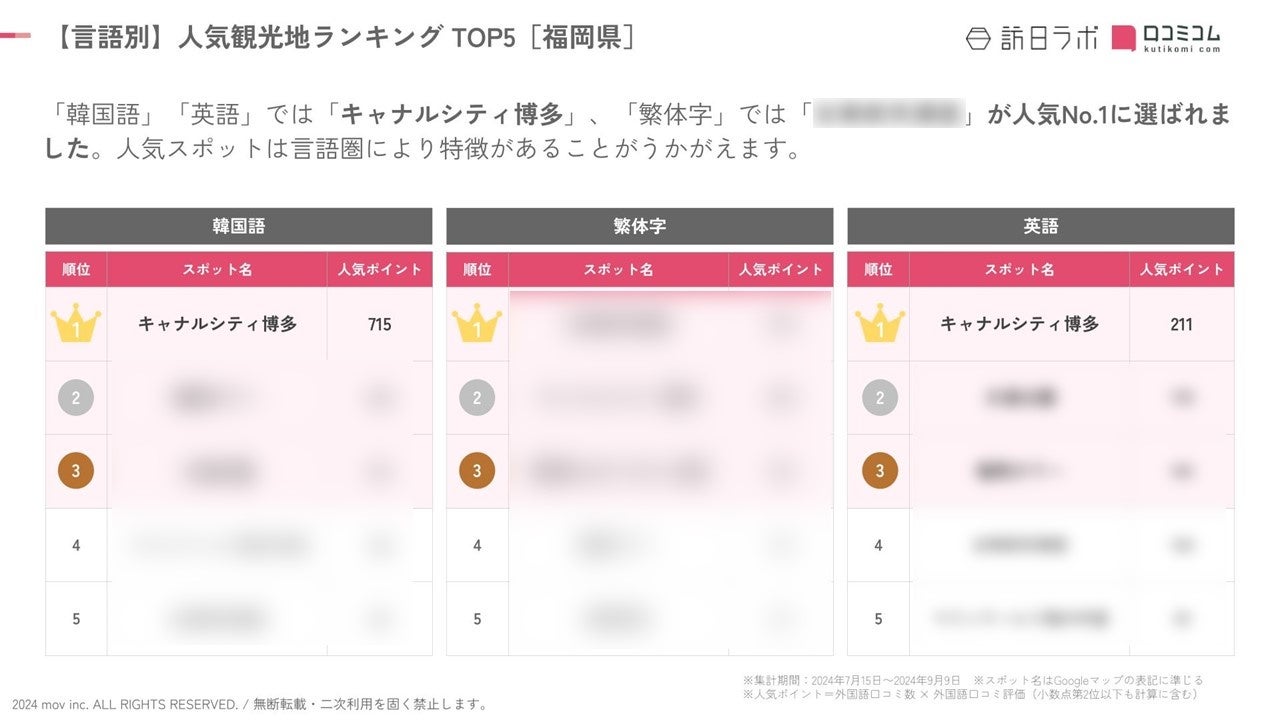
Task: Select the bronze rank 3 badge under 韓国語
Action: pos(76,471)
